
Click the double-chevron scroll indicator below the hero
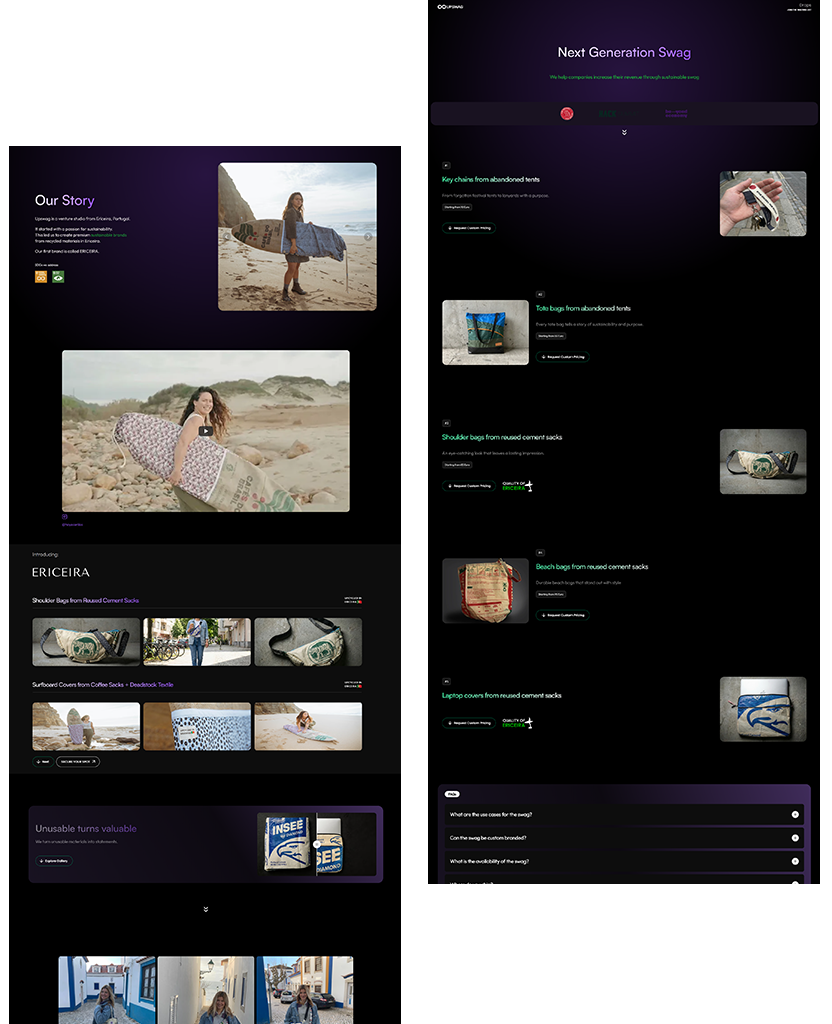coord(624,131)
